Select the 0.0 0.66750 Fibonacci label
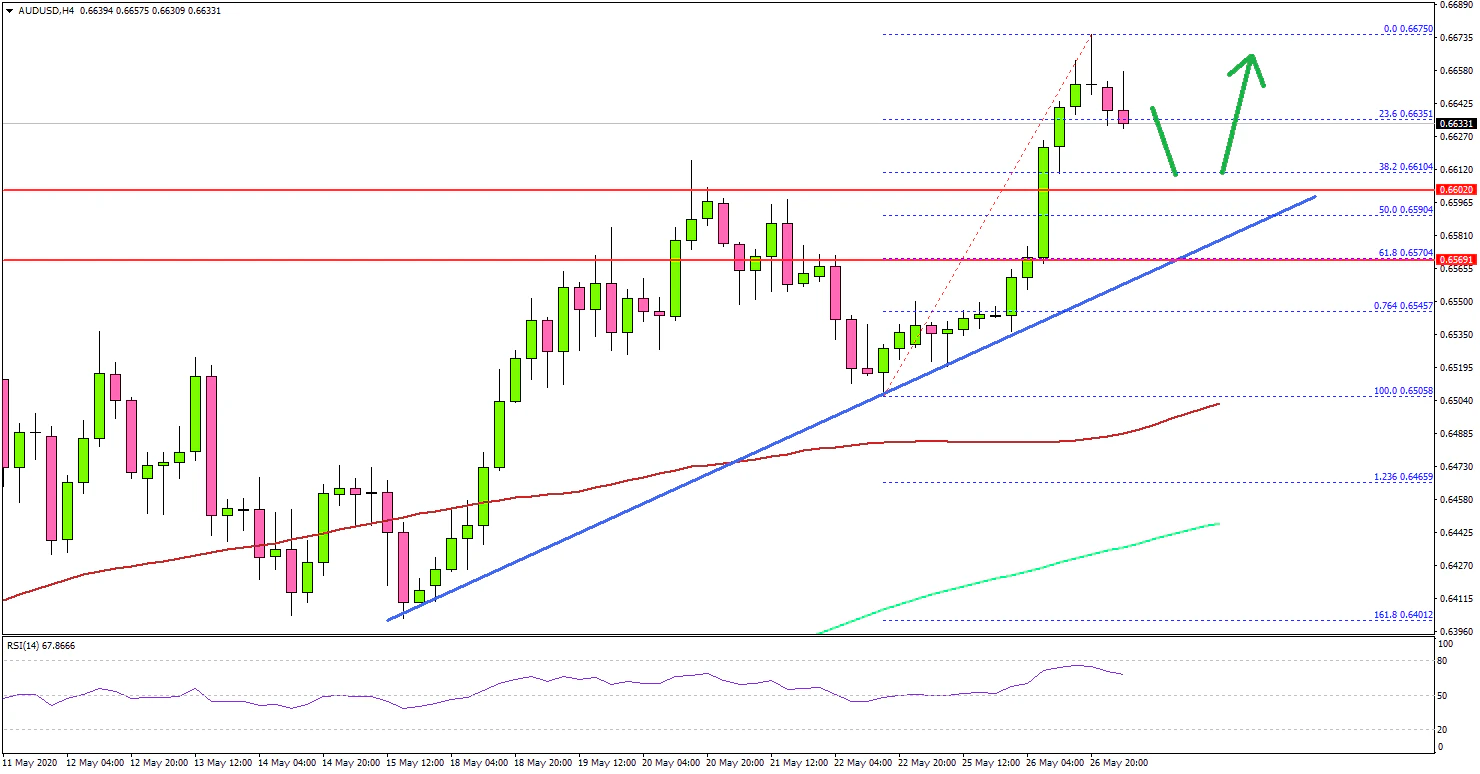1480x774 pixels. tap(1408, 29)
